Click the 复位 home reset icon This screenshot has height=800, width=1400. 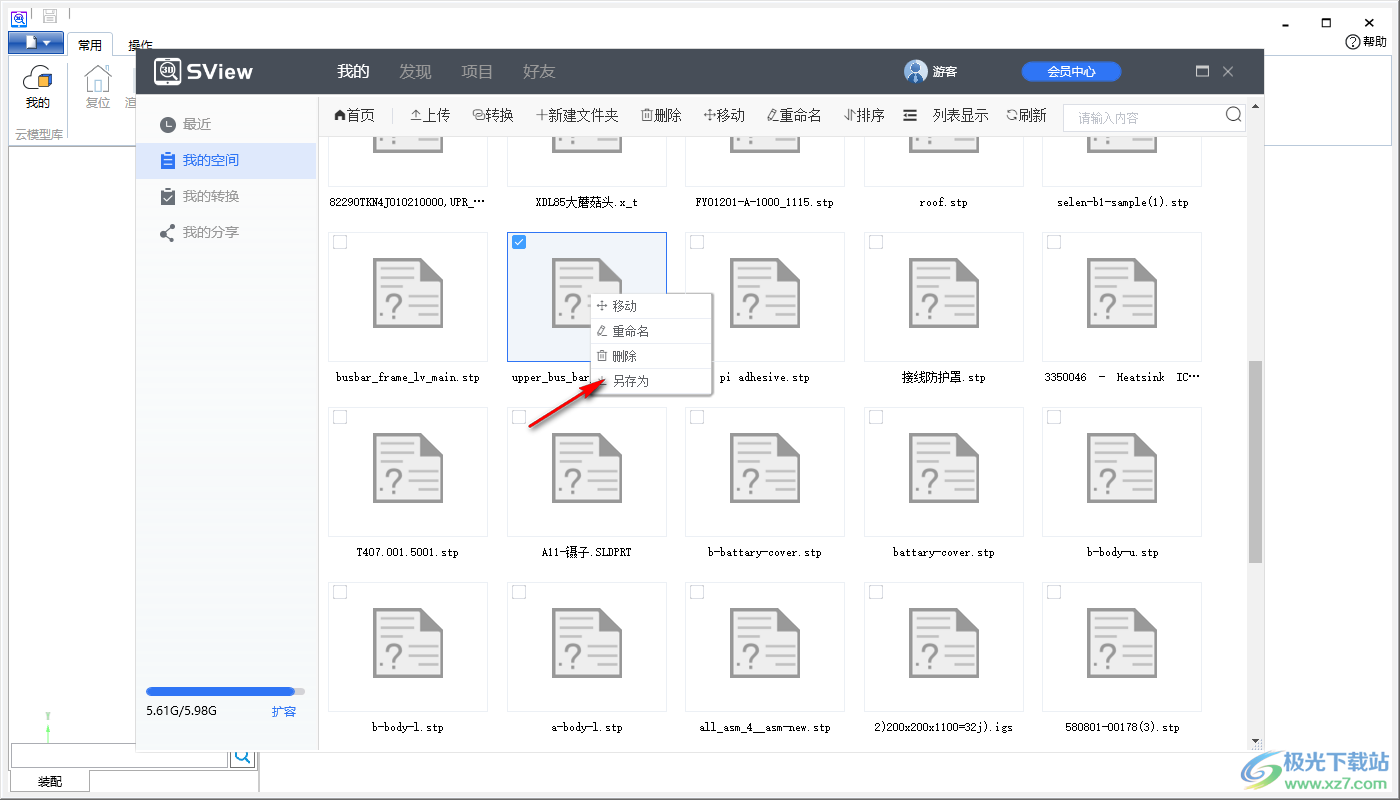[98, 87]
